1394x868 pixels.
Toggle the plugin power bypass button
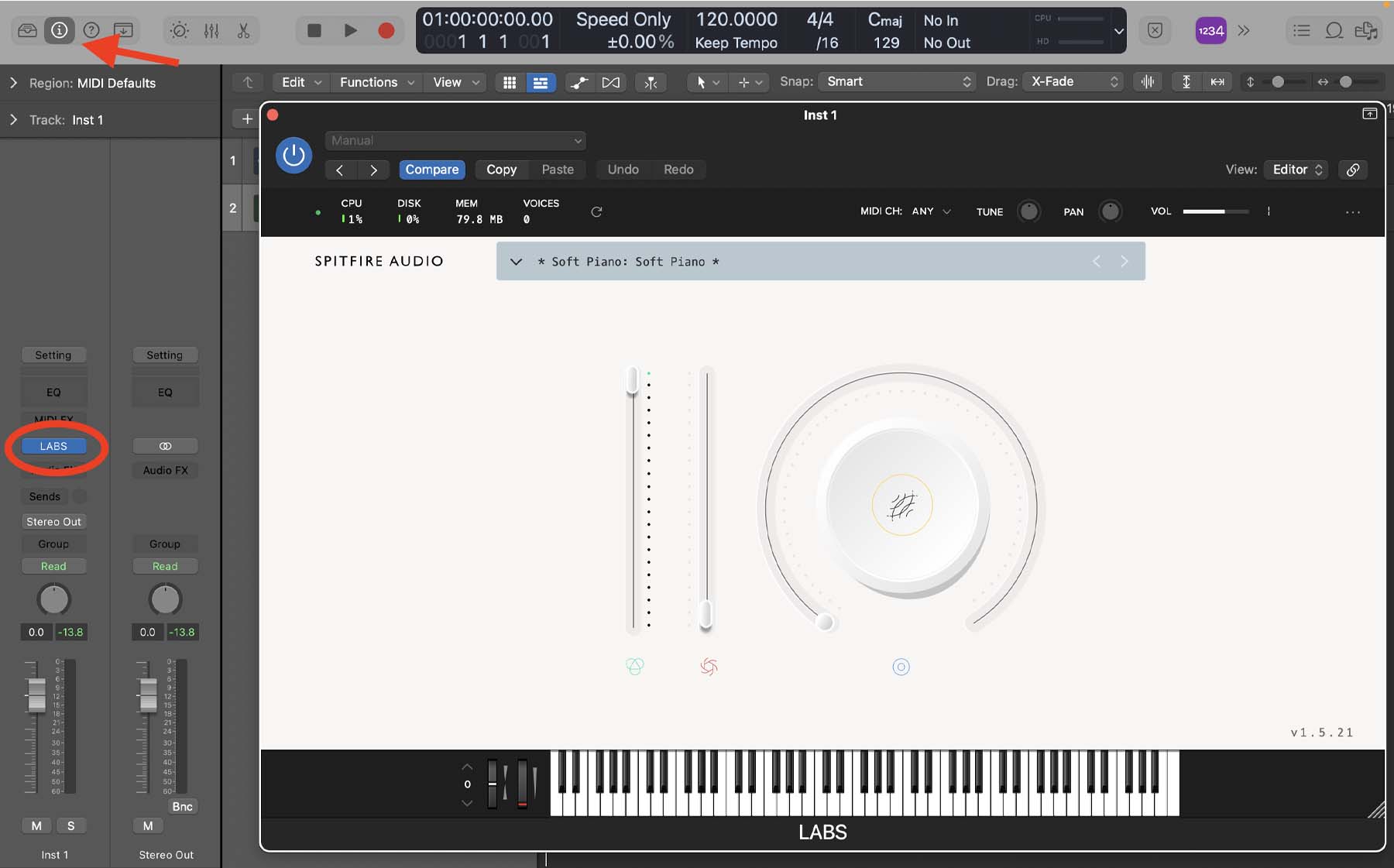(294, 155)
